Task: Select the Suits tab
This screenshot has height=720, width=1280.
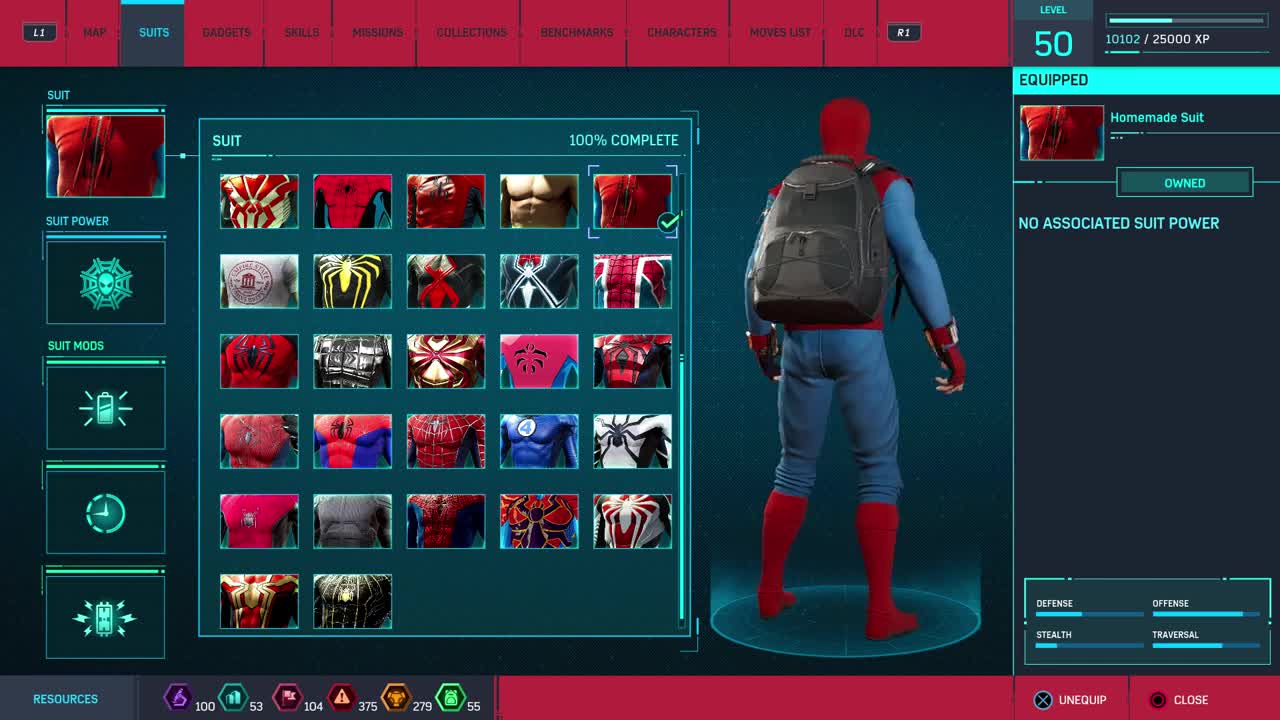Action: (154, 33)
